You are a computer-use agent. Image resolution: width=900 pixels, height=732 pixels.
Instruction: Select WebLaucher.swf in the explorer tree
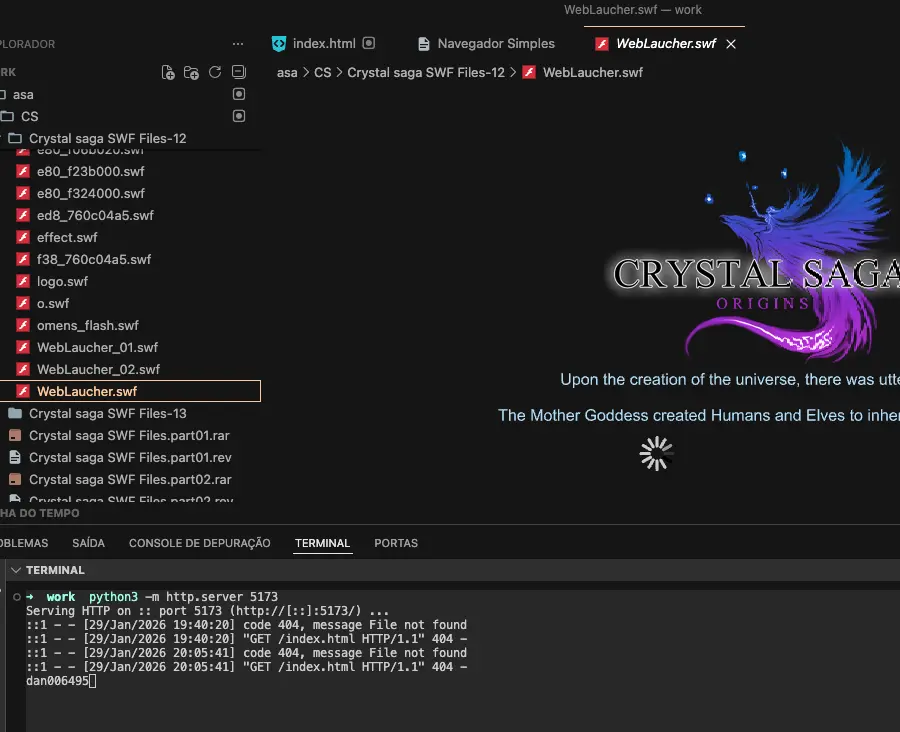point(130,391)
